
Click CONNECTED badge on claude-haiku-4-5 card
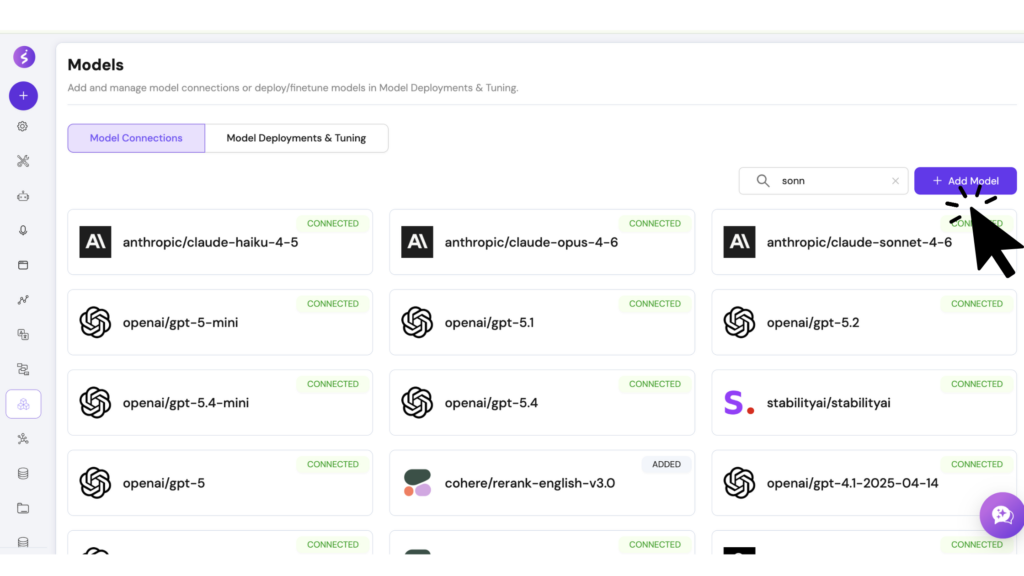click(333, 223)
